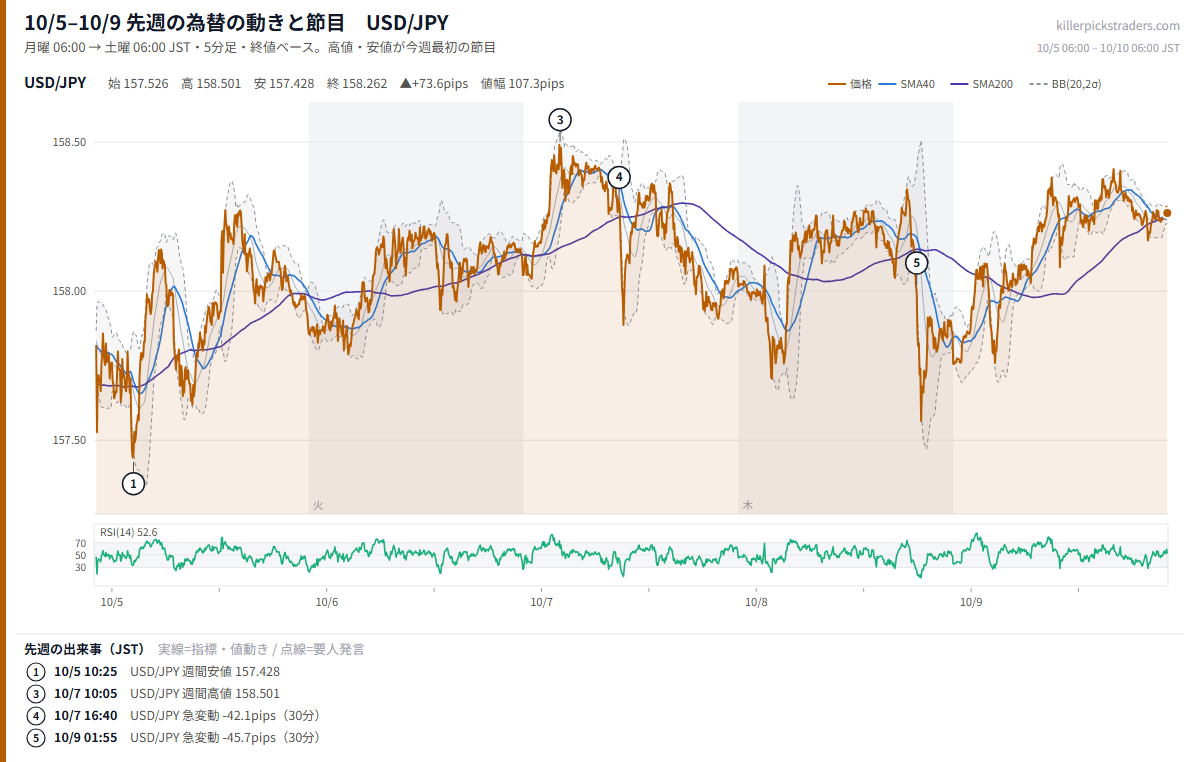Click the date range 10/5 06:00 – 10/10 06:00 JST
Viewport: 1200px width, 762px height.
click(x=1108, y=47)
